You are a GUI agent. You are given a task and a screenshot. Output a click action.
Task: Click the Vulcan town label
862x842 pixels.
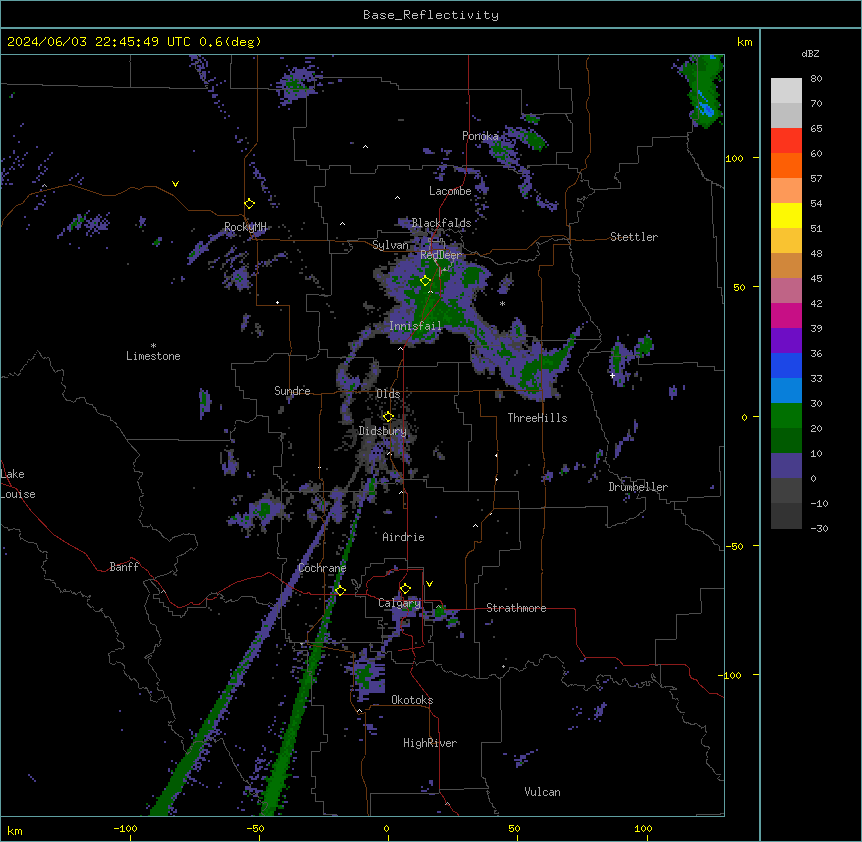pos(543,792)
